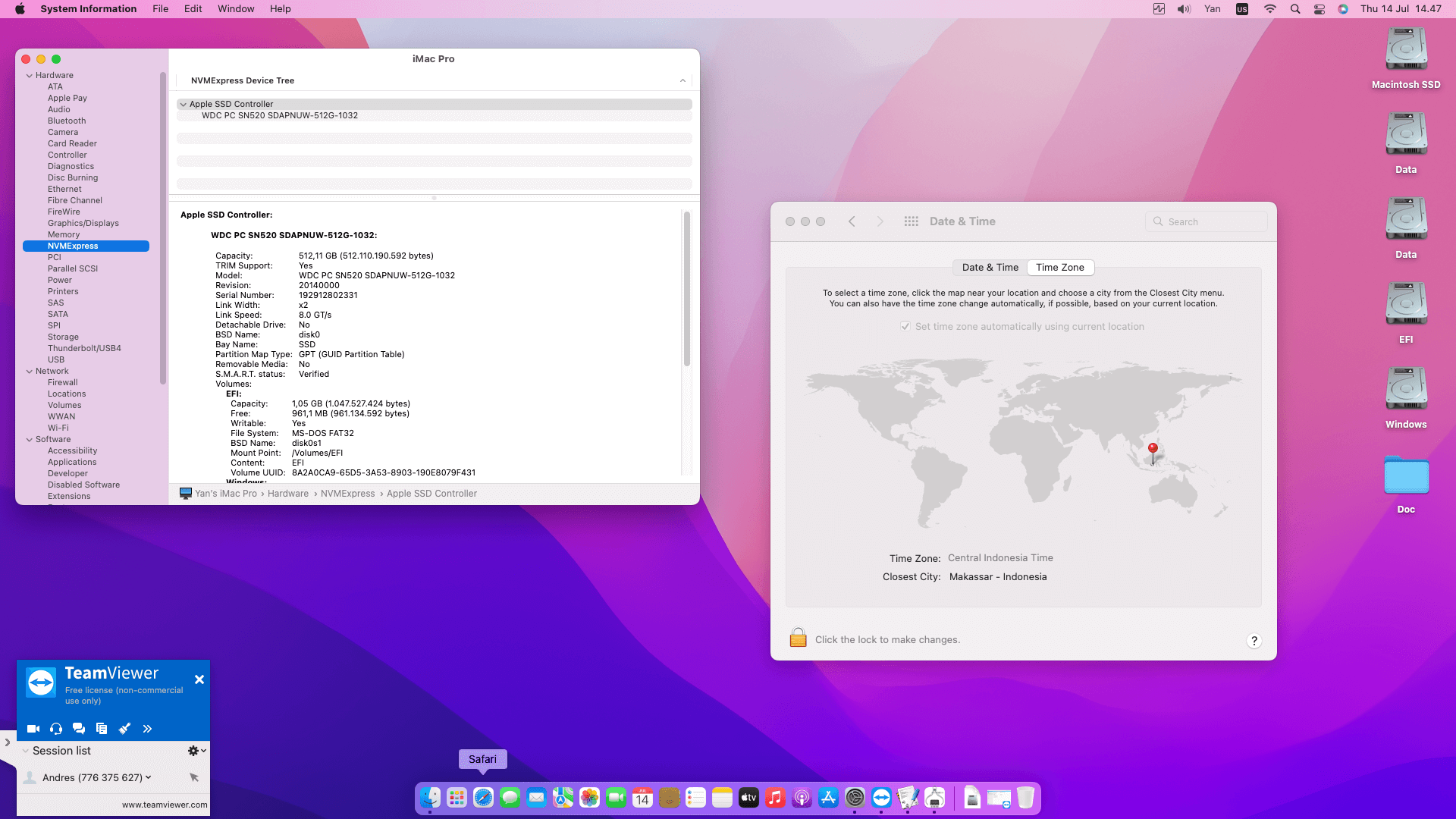Click remote control cursor icon beside Andres
This screenshot has height=819, width=1456.
tap(194, 777)
